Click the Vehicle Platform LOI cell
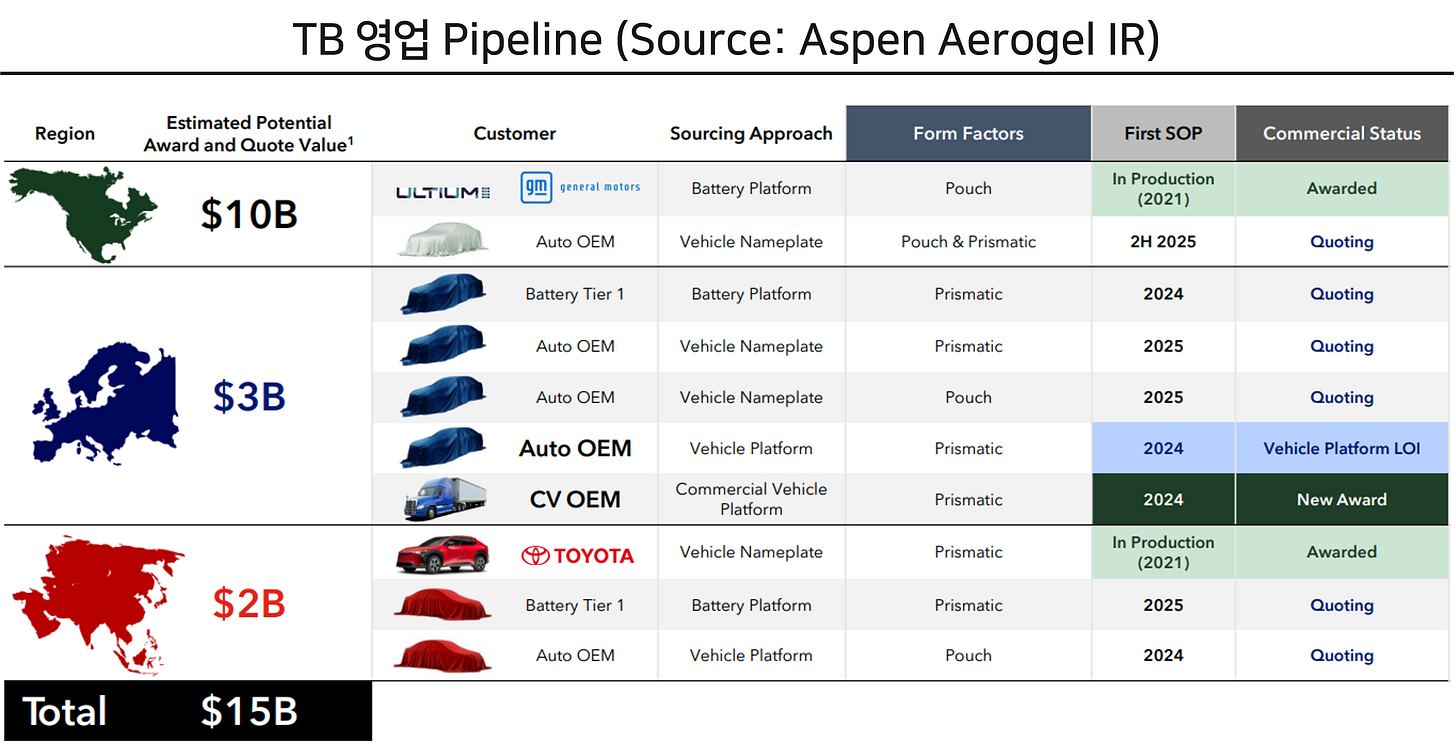1456x745 pixels. click(x=1342, y=448)
